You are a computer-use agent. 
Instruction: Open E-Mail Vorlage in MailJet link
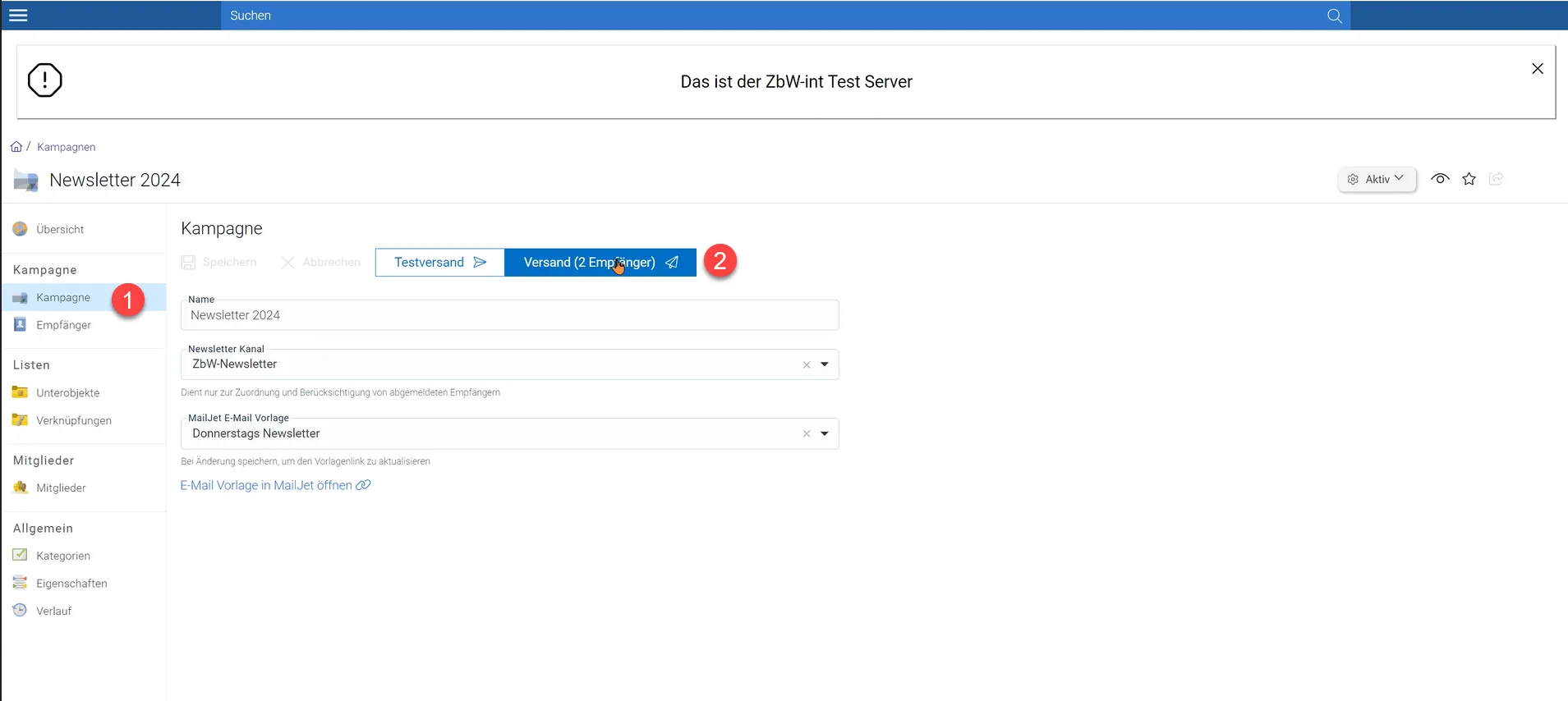click(x=276, y=485)
